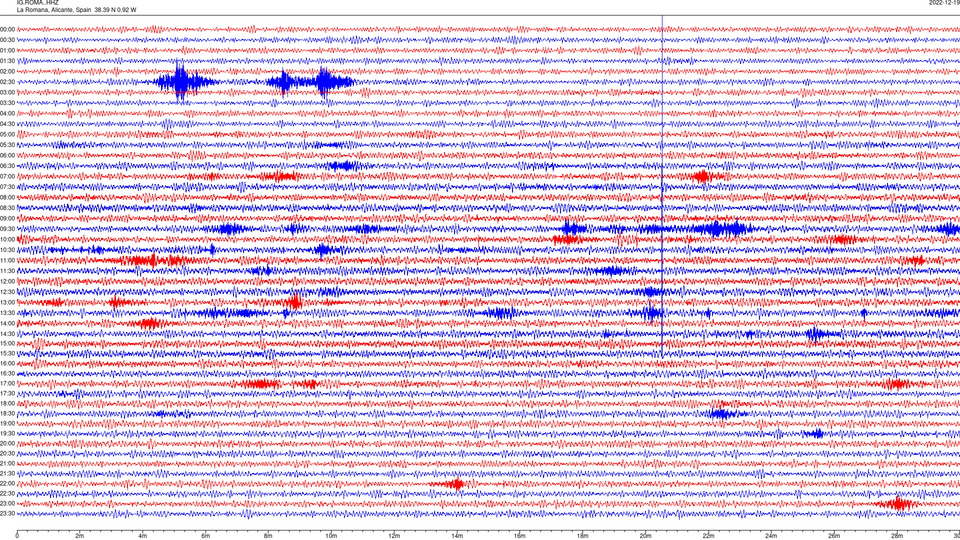
Task: Select the 10:30 trace row label
Action: [7, 250]
